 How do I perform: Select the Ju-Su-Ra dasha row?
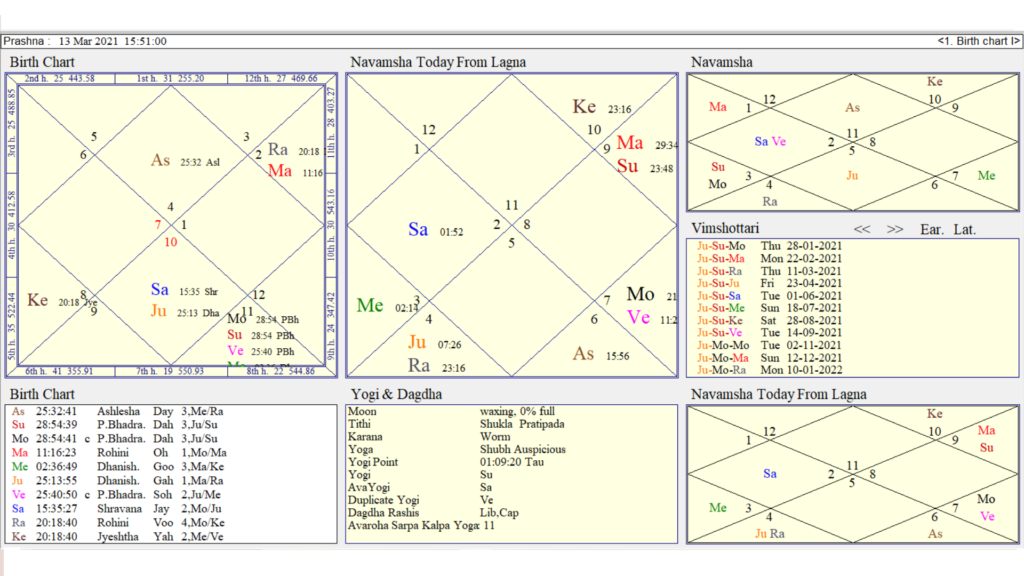769,271
